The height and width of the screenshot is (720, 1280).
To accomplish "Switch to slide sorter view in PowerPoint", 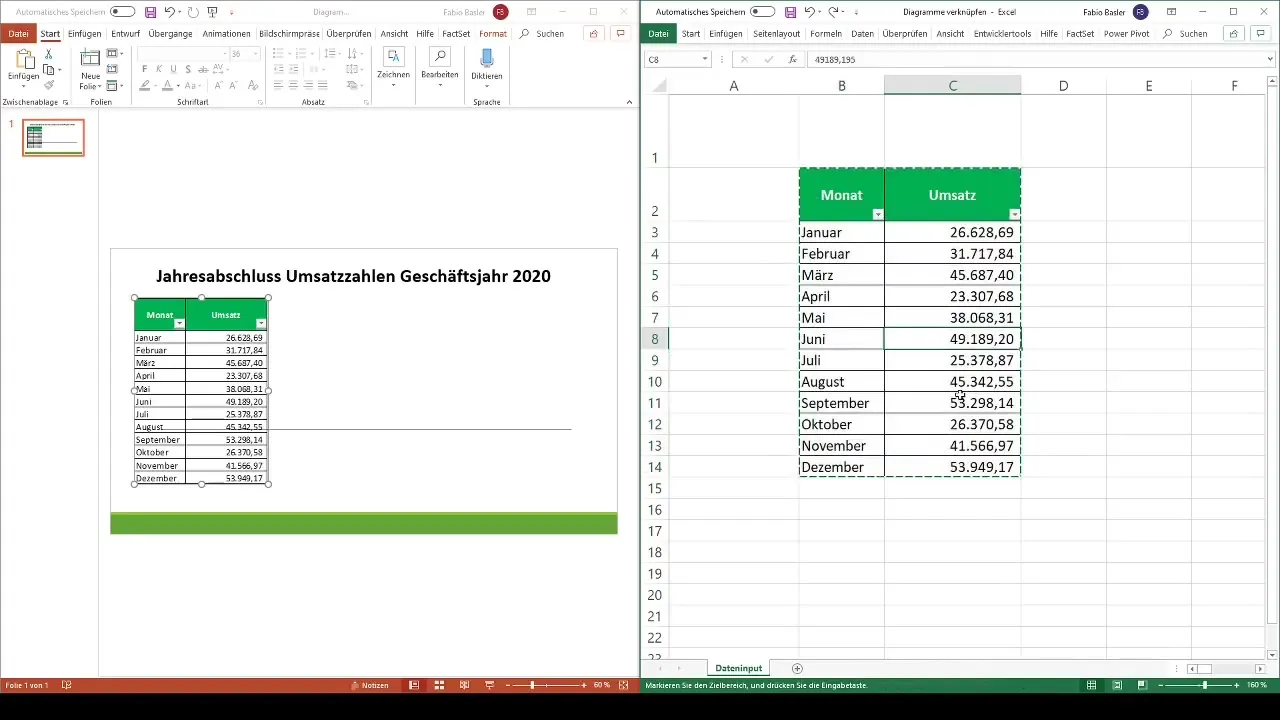I will (x=438, y=685).
